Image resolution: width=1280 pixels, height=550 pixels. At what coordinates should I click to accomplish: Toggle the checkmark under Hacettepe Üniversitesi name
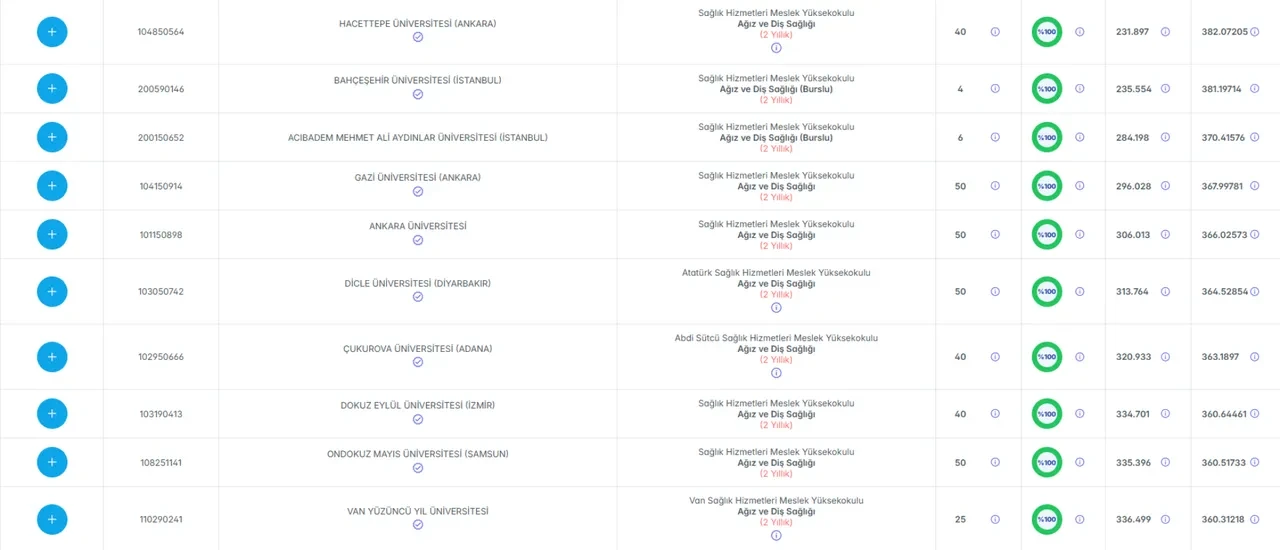click(418, 37)
